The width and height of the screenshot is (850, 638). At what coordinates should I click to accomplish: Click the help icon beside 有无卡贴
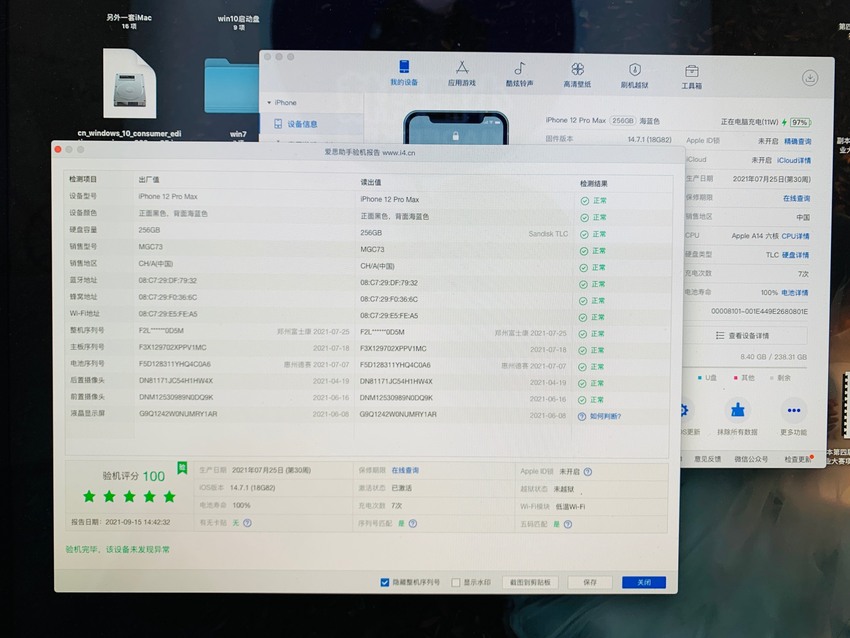point(247,523)
